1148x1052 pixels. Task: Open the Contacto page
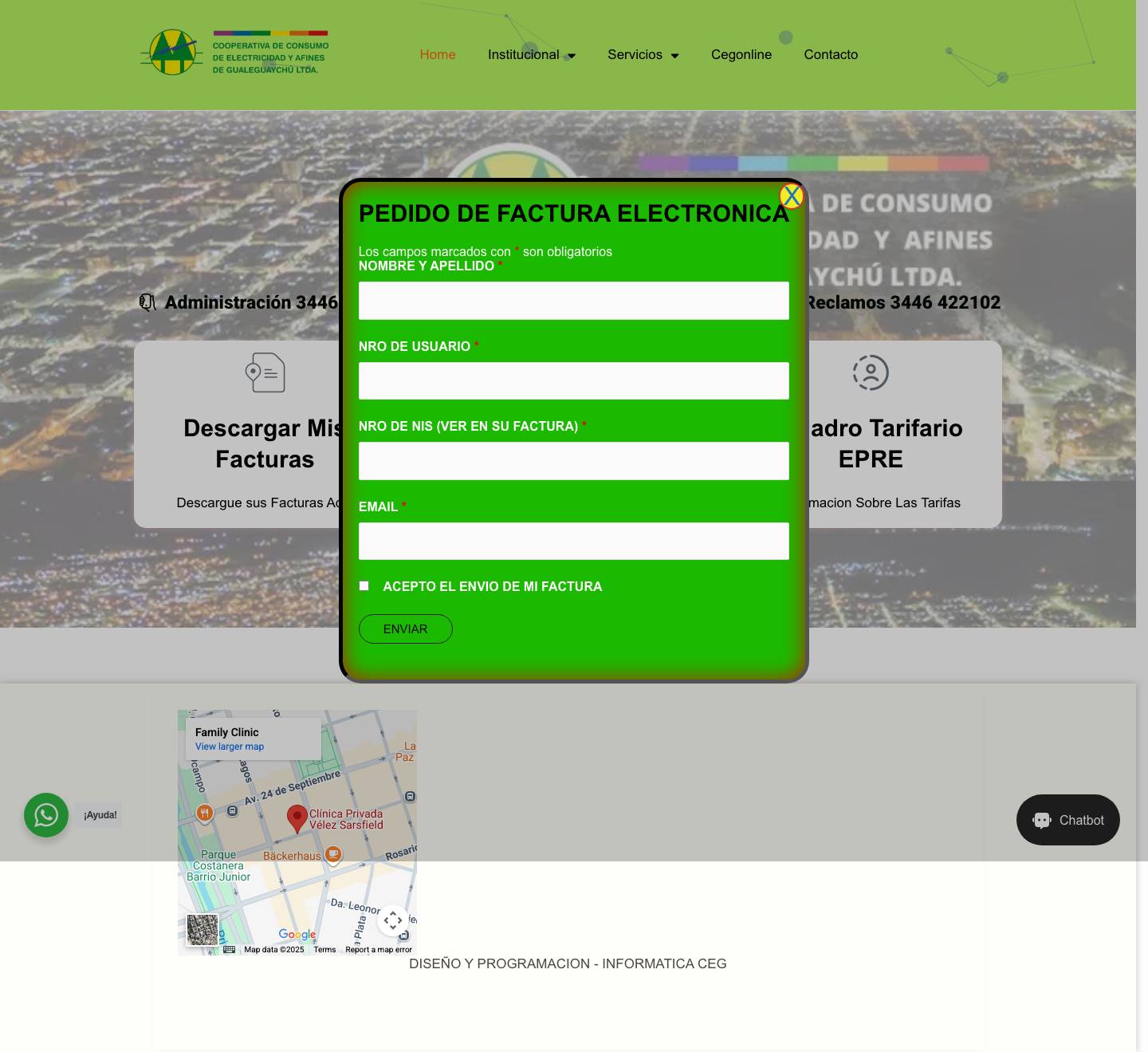pyautogui.click(x=831, y=54)
